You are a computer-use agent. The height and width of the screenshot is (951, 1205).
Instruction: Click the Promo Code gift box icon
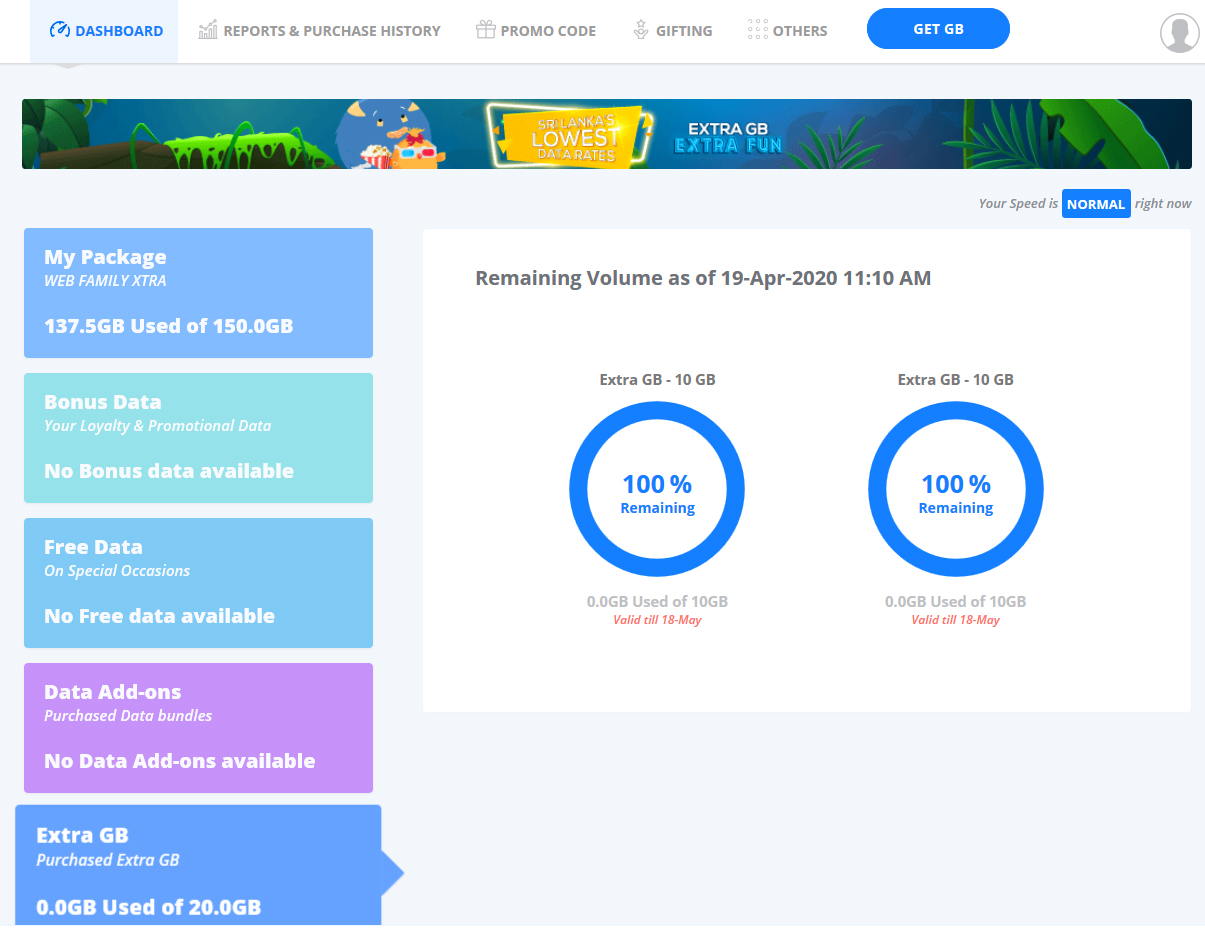point(485,30)
